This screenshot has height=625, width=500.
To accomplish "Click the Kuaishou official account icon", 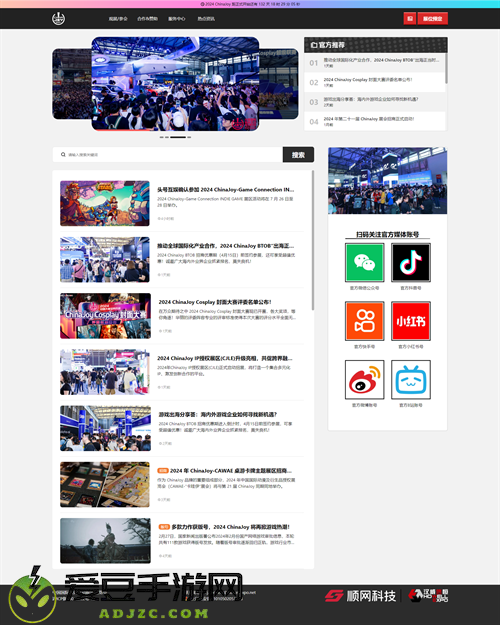I will [364, 321].
